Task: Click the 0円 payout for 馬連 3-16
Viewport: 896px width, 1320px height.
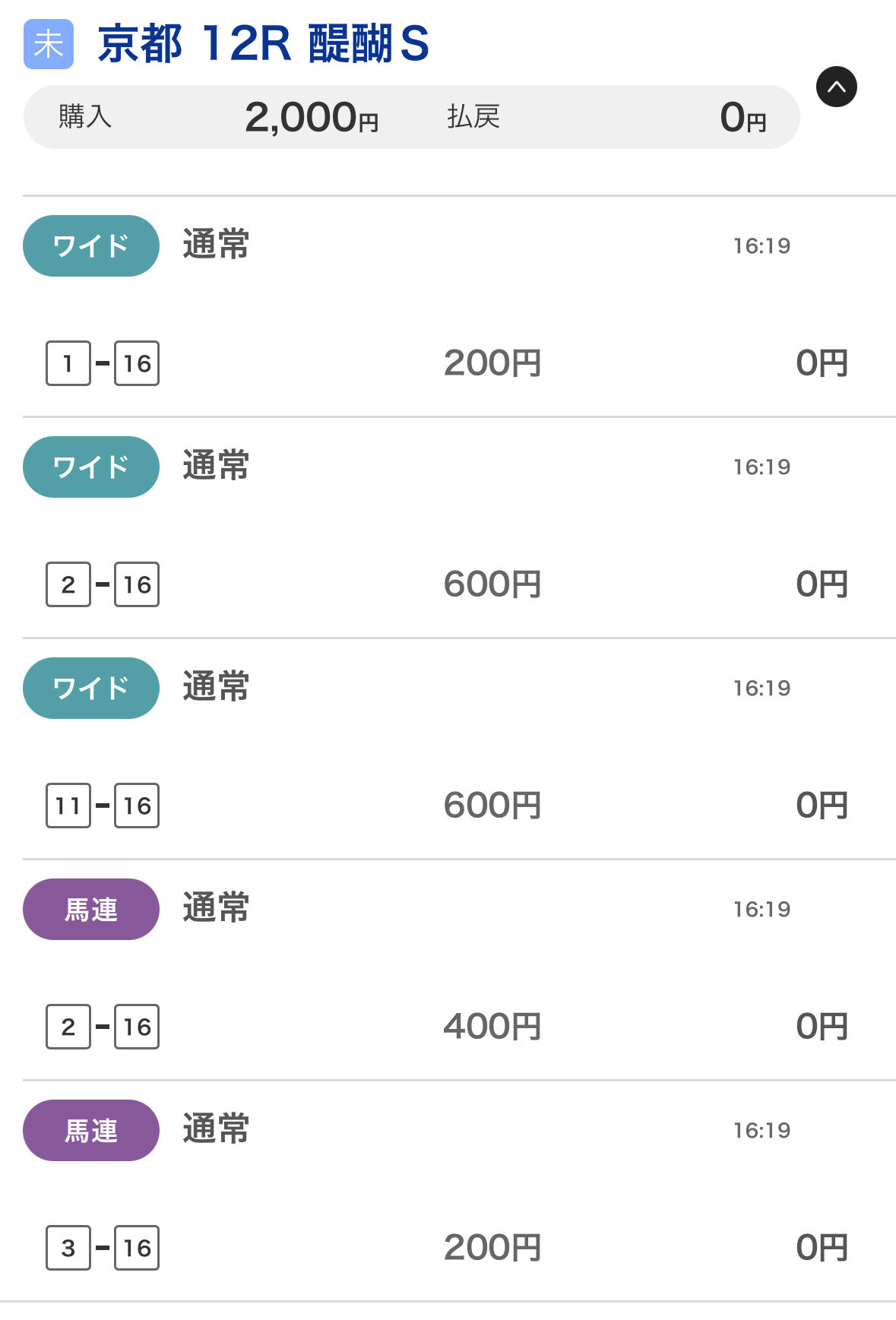Action: coord(822,1248)
